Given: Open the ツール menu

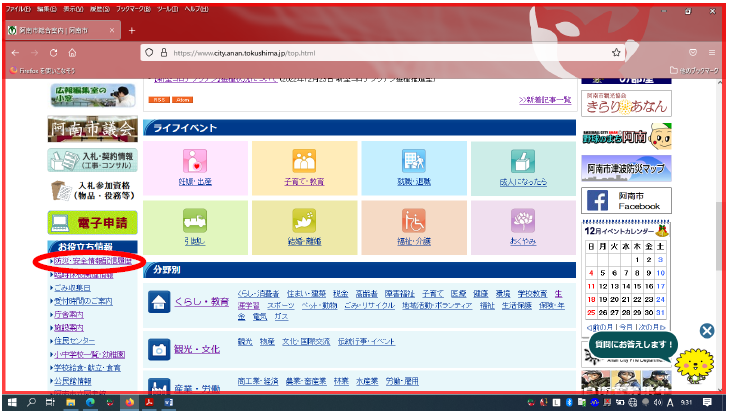Looking at the screenshot, I should tap(167, 9).
